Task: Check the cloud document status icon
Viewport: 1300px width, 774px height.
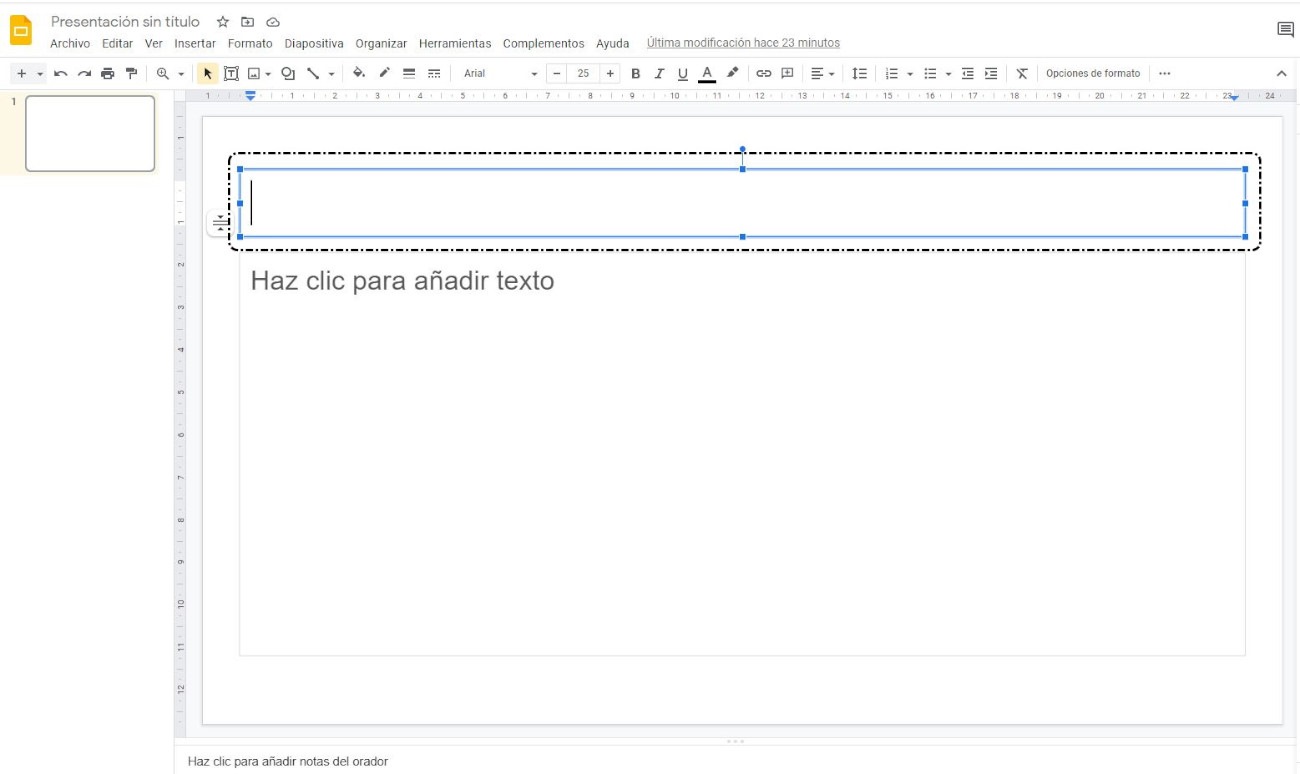Action: coord(273,22)
